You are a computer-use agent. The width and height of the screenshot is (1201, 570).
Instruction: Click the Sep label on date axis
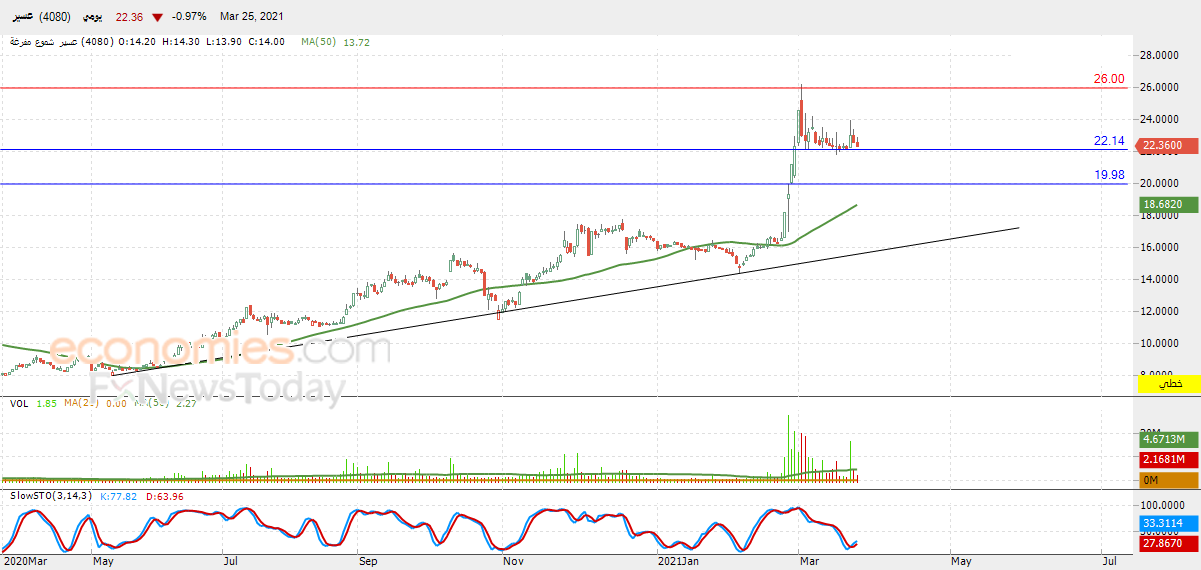coord(367,562)
